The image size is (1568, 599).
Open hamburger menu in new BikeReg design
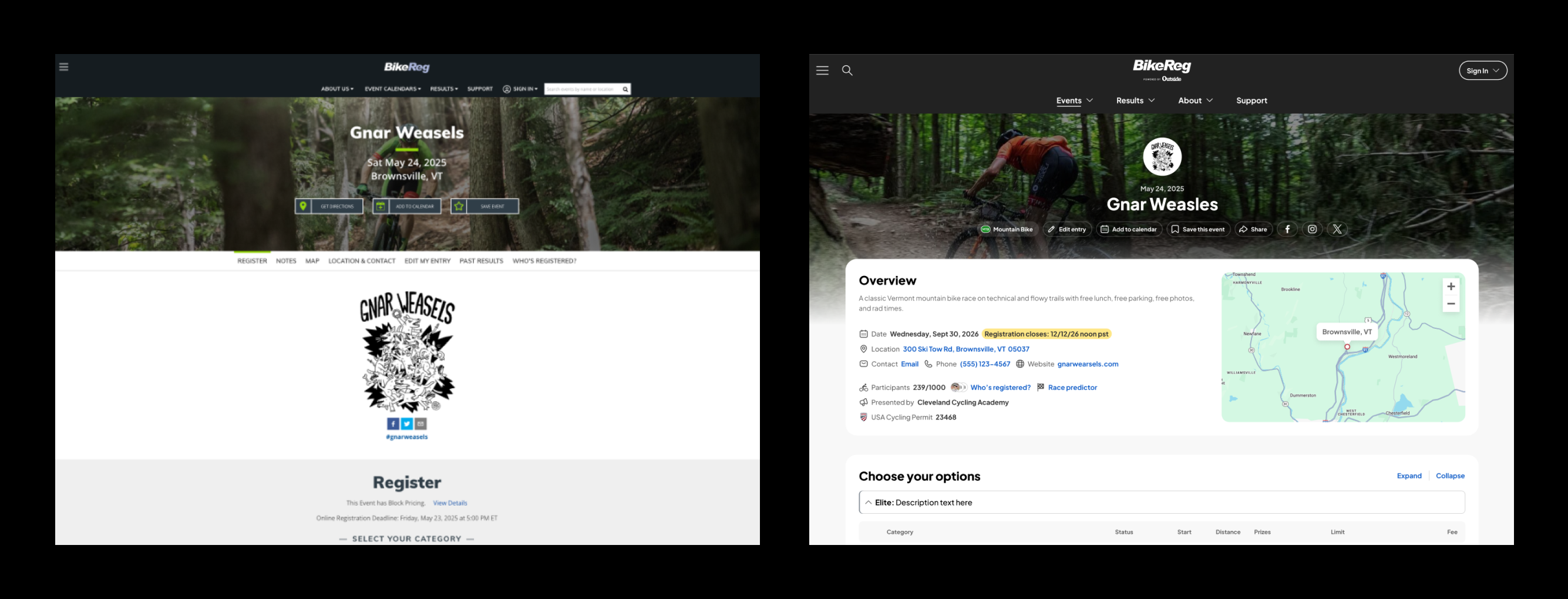click(x=822, y=70)
